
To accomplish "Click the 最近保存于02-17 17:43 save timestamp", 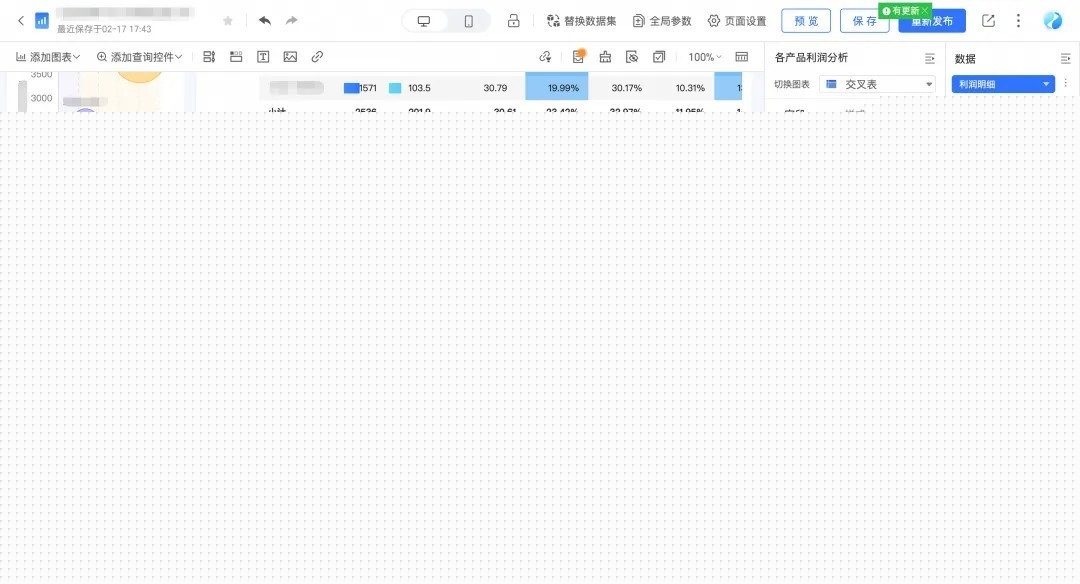I will 104,29.
